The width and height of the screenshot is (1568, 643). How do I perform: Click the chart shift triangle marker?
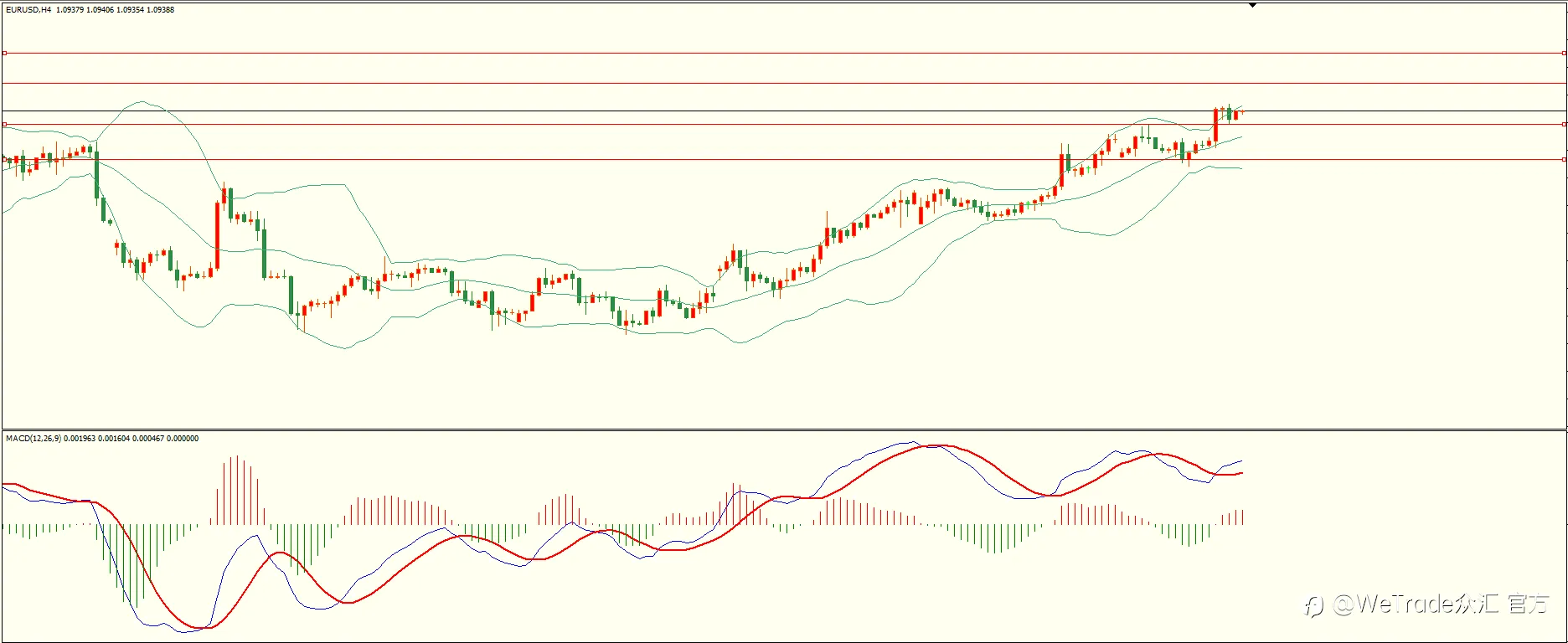(x=1252, y=5)
